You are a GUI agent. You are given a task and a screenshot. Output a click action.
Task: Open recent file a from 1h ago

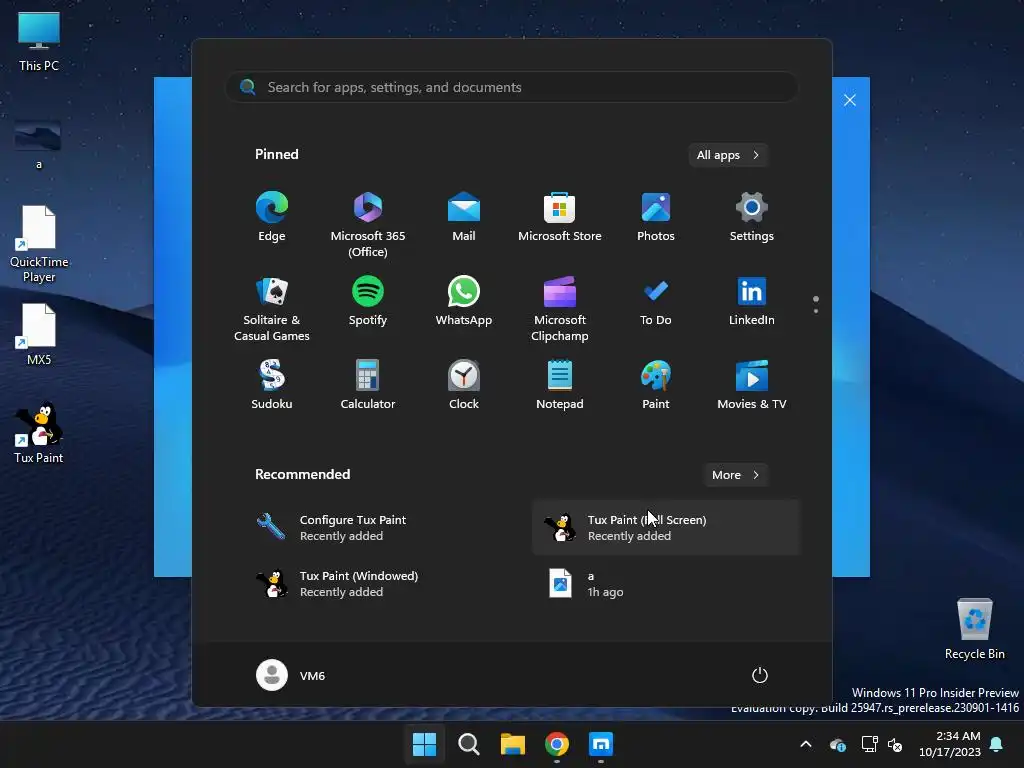(x=666, y=584)
